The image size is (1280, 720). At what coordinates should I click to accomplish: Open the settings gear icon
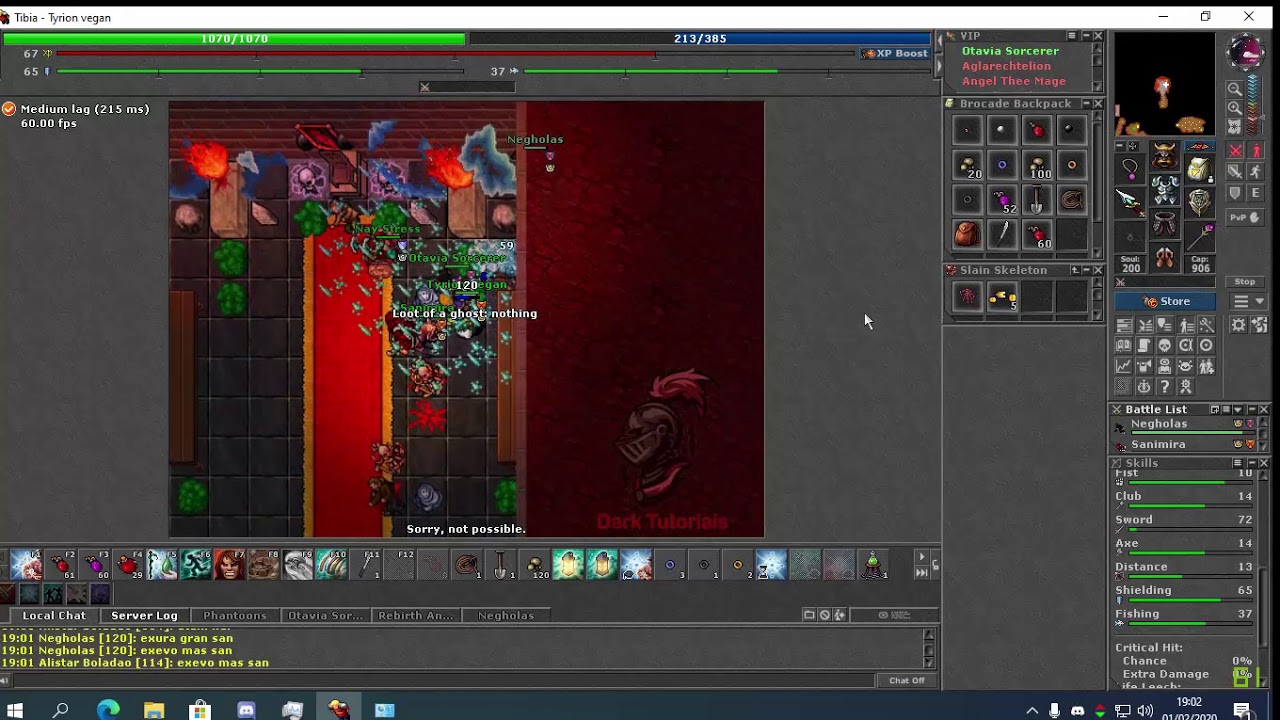tap(1238, 324)
